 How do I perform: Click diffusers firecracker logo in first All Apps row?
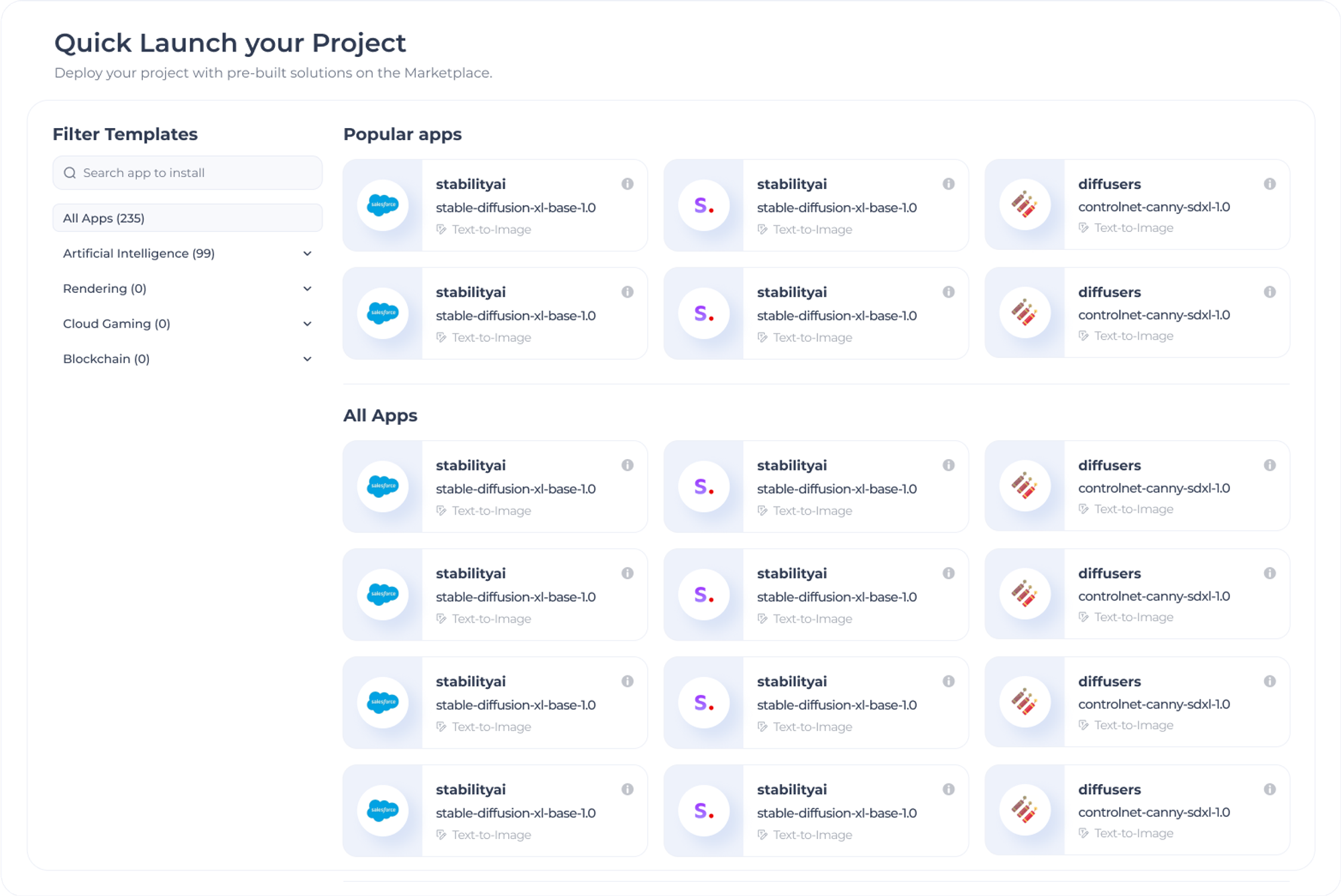[1025, 486]
